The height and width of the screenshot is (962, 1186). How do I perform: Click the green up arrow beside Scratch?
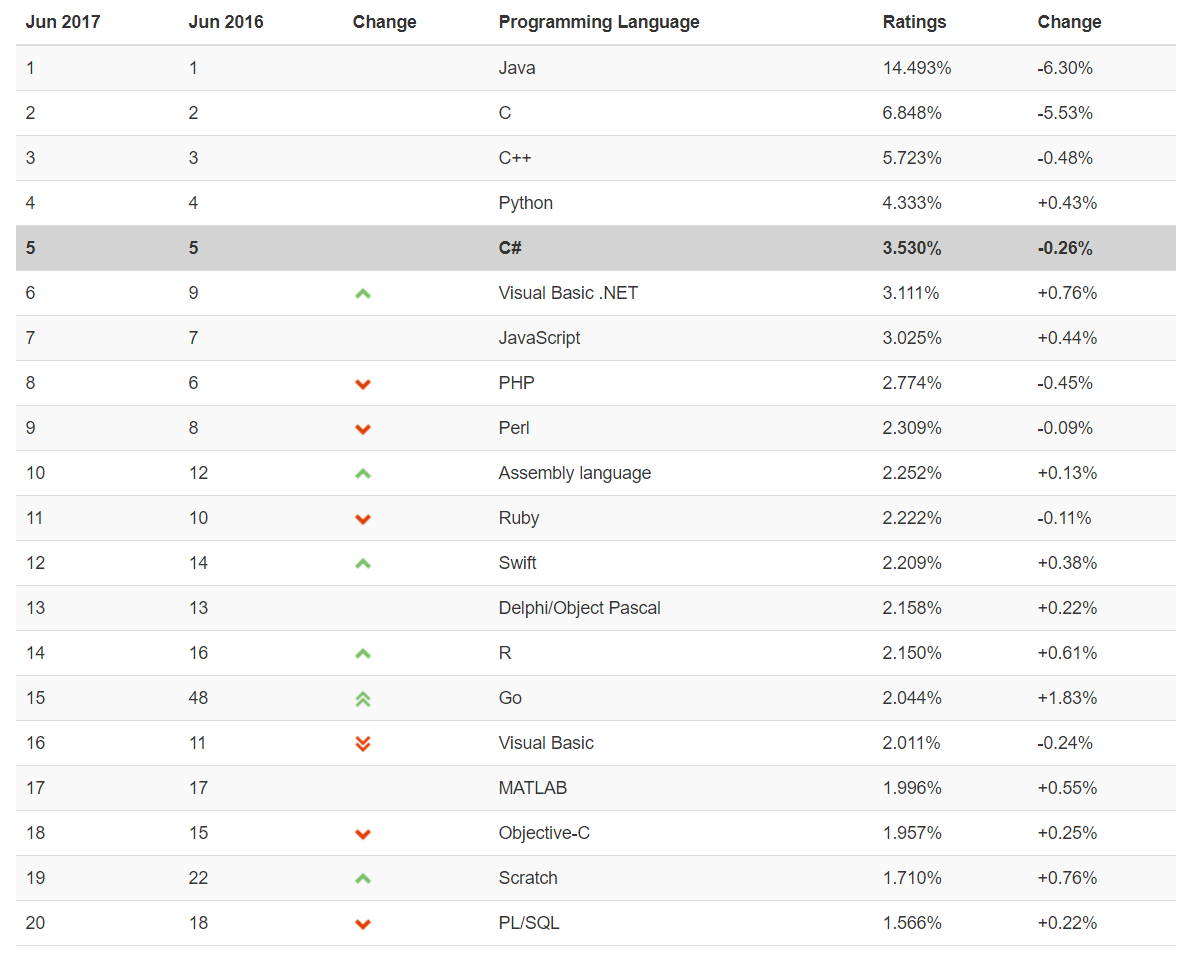(363, 879)
